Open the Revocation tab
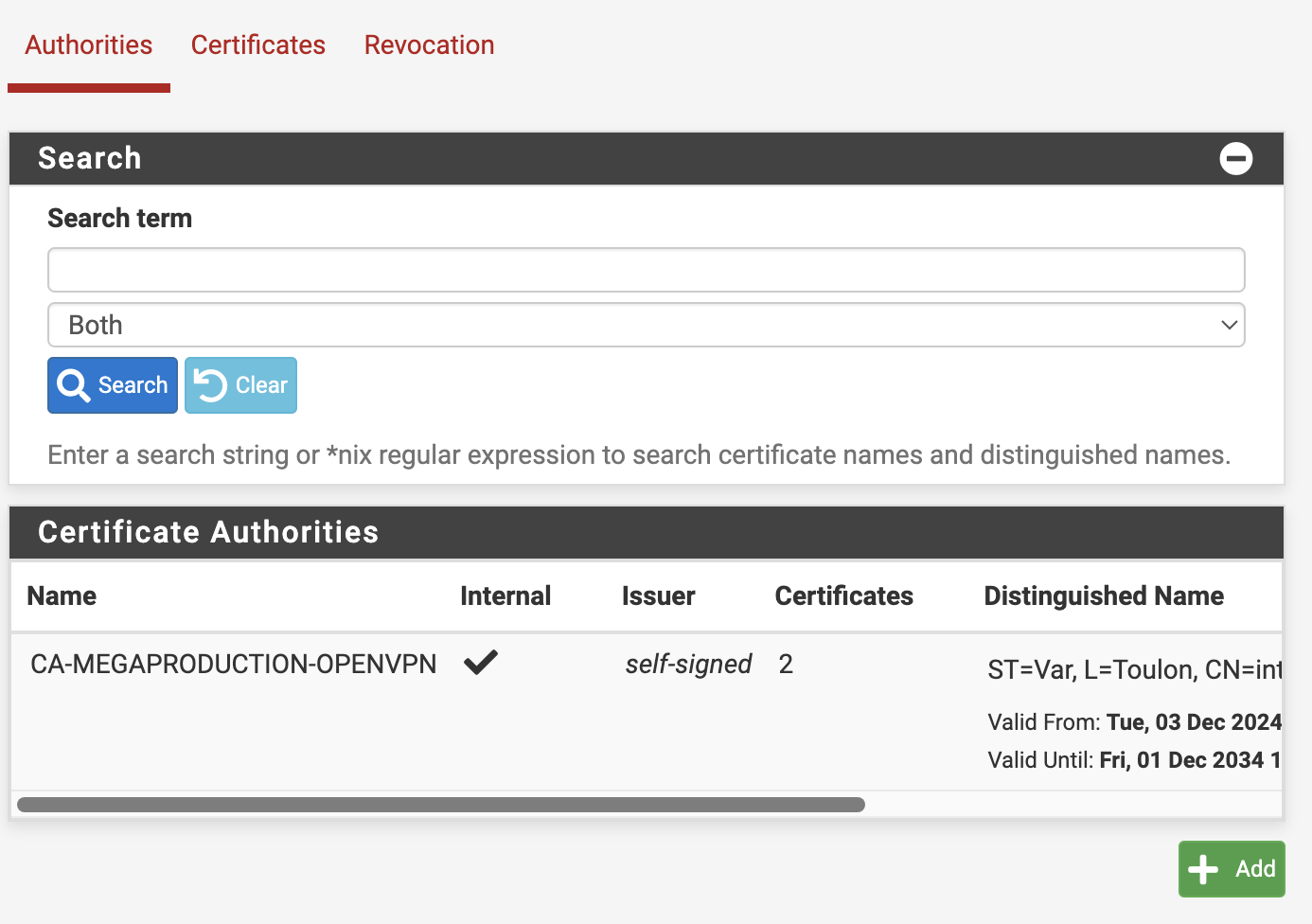 pyautogui.click(x=429, y=45)
